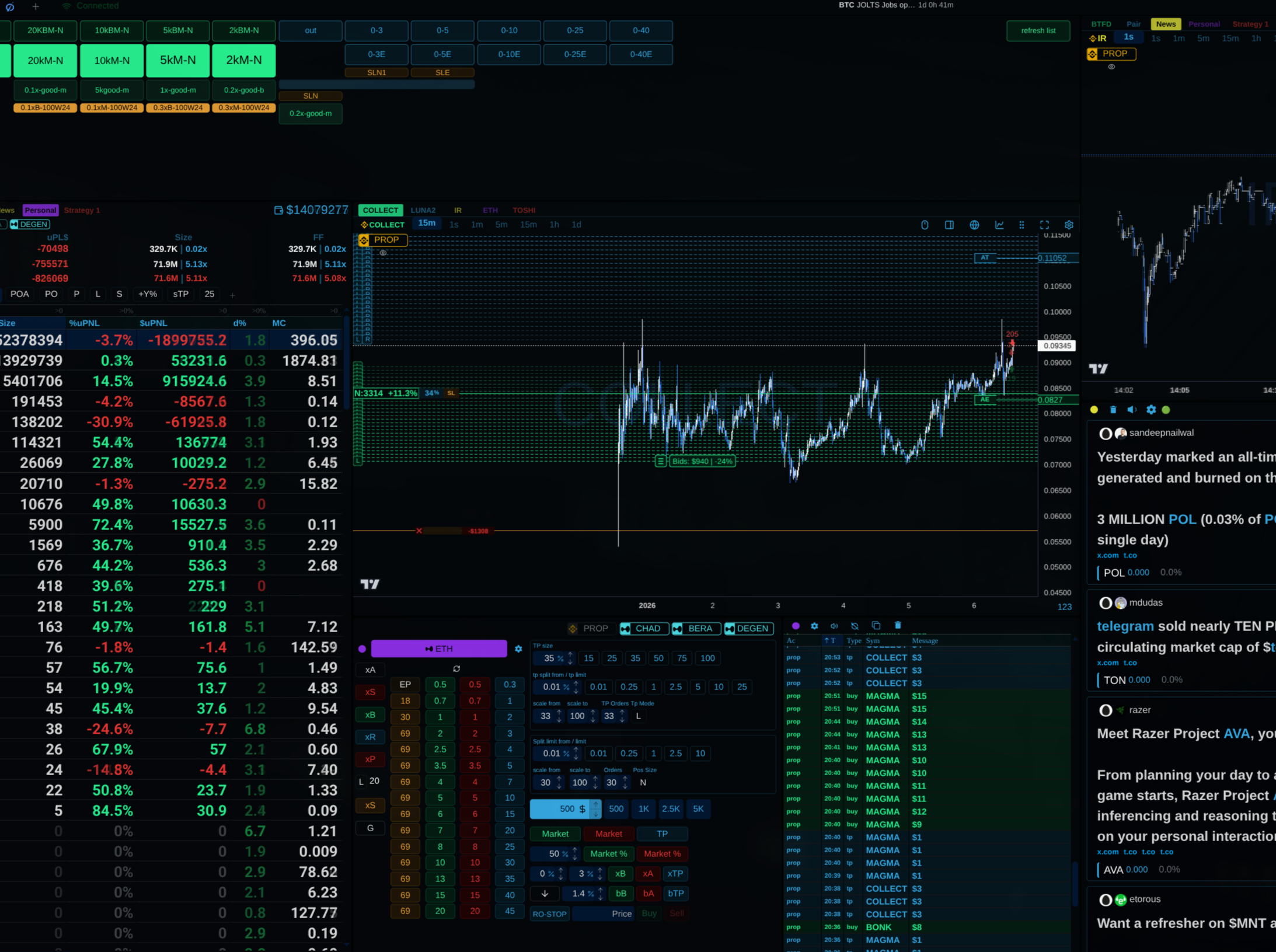Adjust the 500 $ order size stepper
The width and height of the screenshot is (1276, 952).
click(x=595, y=809)
